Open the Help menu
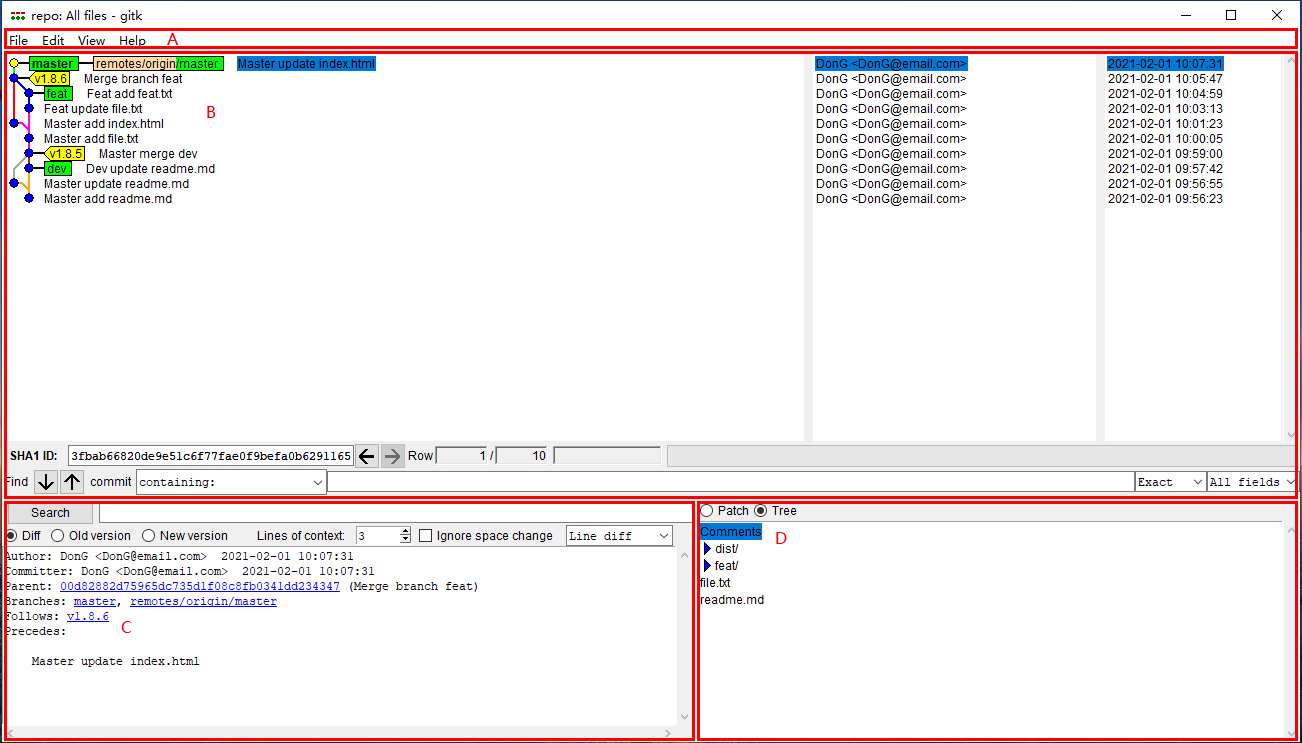The width and height of the screenshot is (1302, 743). point(132,41)
